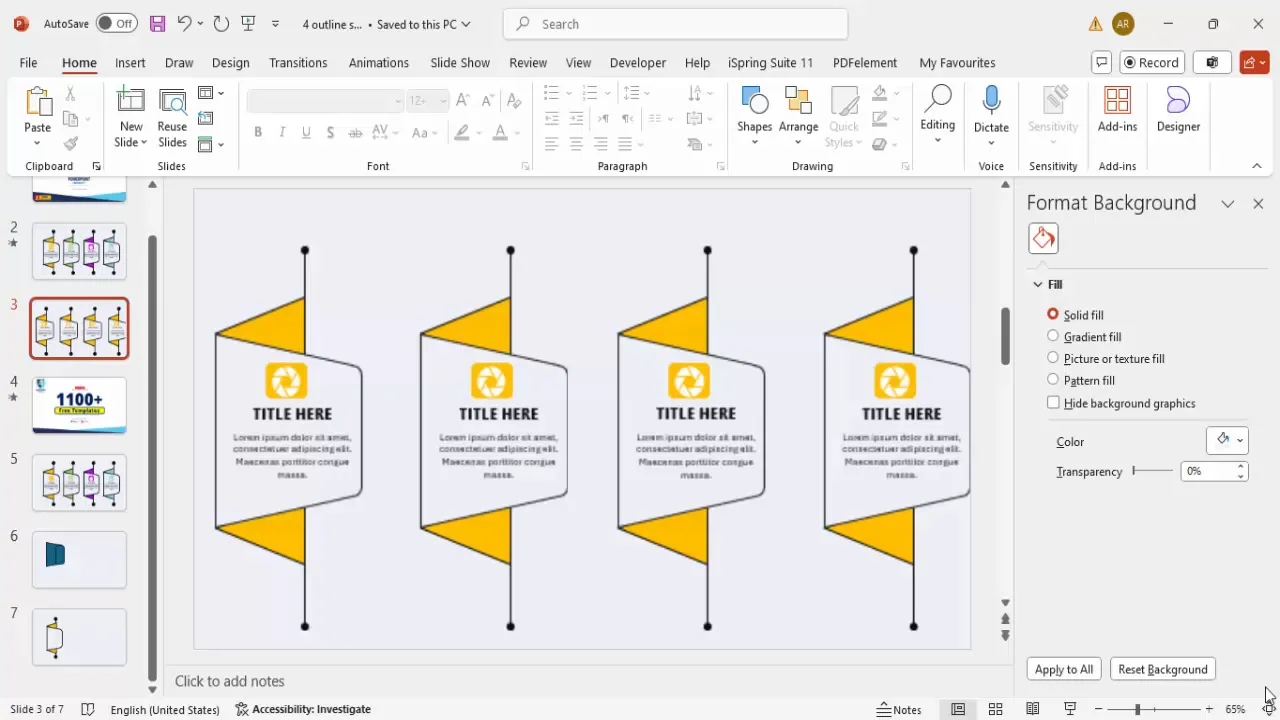This screenshot has width=1280, height=720.
Task: Expand the Paste options arrow
Action: pyautogui.click(x=37, y=143)
